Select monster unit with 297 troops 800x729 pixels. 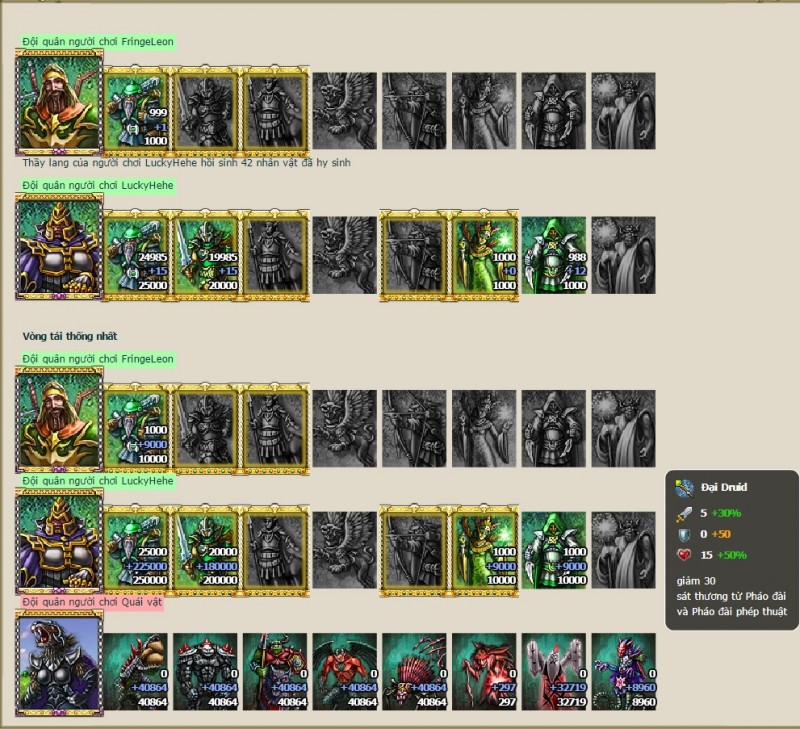pyautogui.click(x=484, y=672)
